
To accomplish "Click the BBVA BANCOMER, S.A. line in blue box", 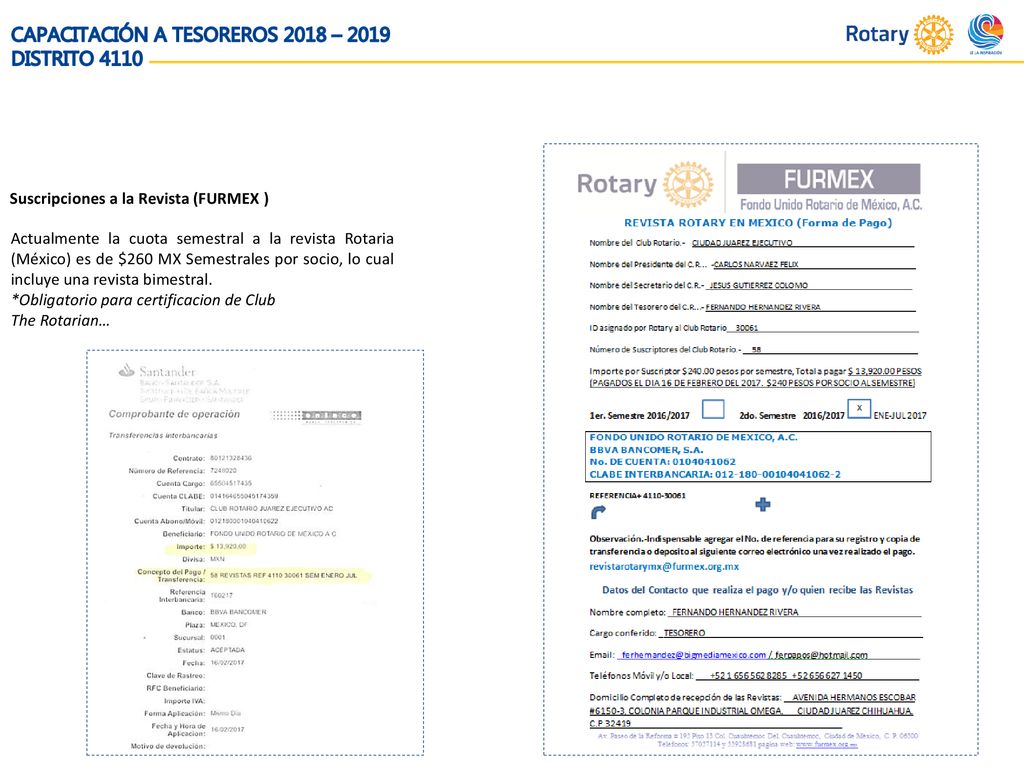I will [646, 449].
